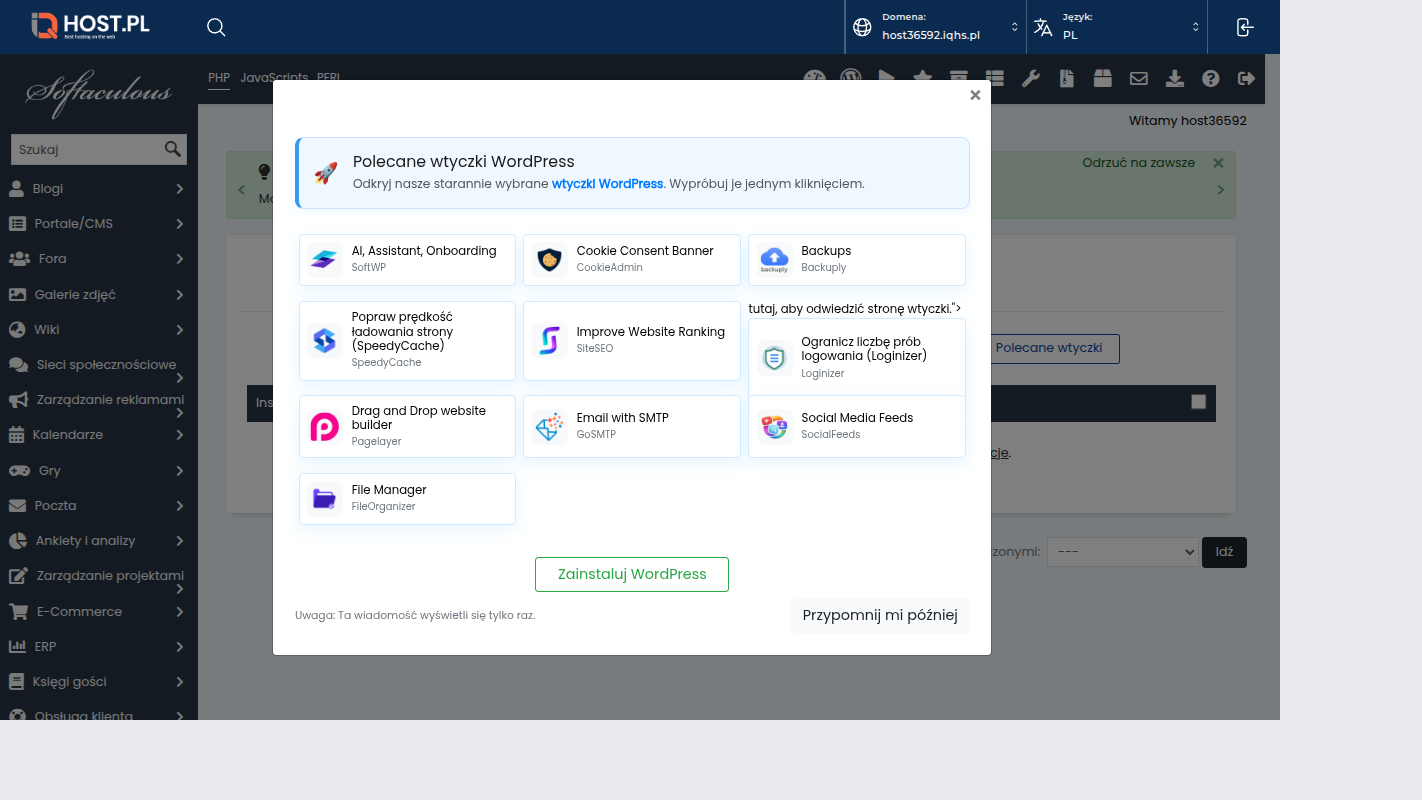
Task: Open the '---' bulk action dropdown
Action: tap(1122, 551)
